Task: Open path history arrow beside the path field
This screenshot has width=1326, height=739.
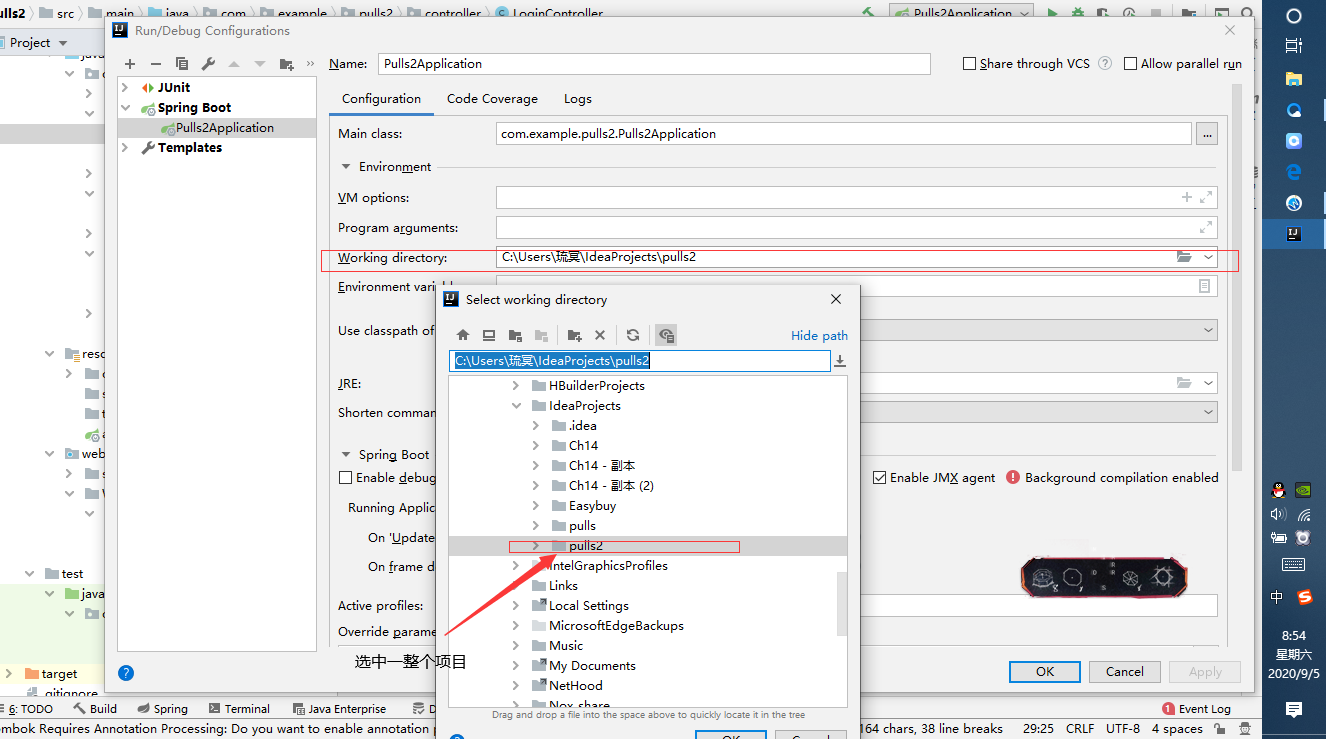Action: [x=840, y=361]
